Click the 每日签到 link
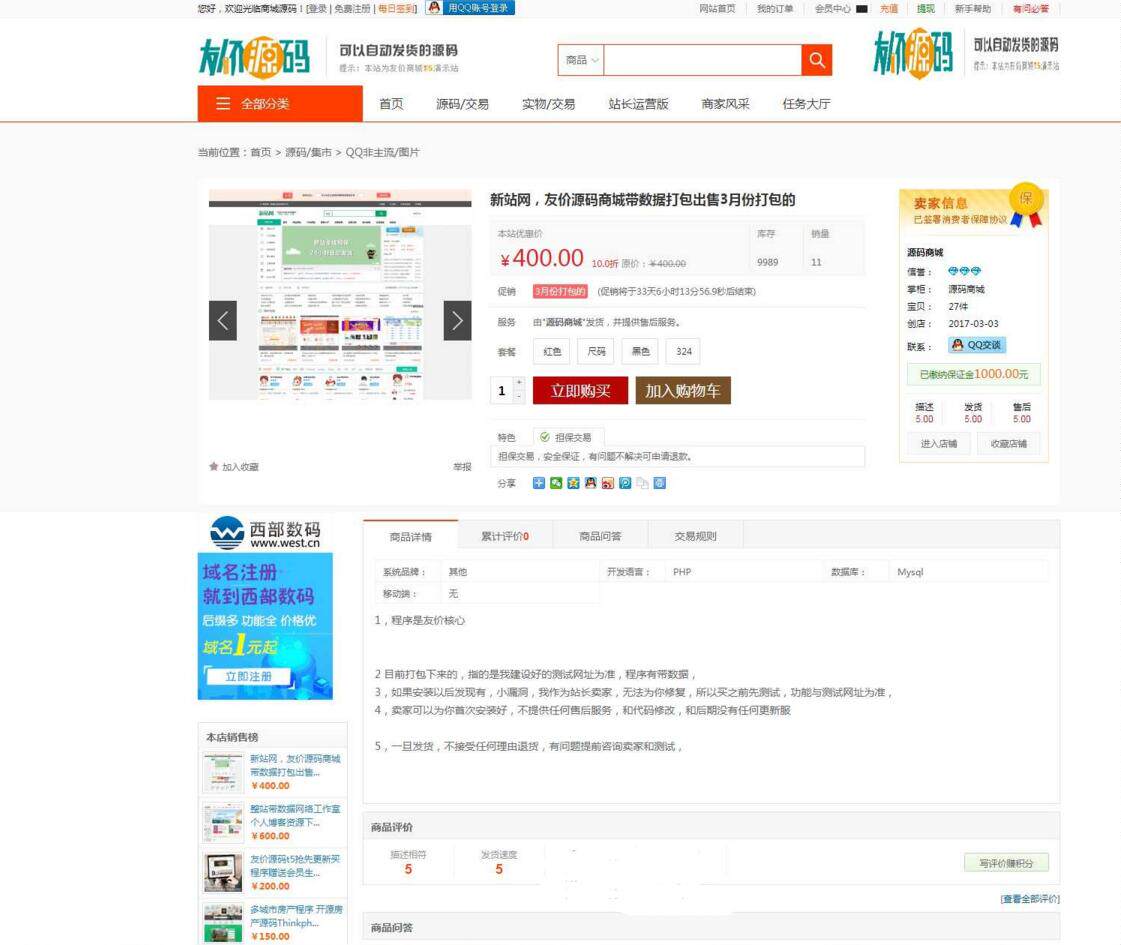Screen dimensions: 1121x945 click(397, 9)
